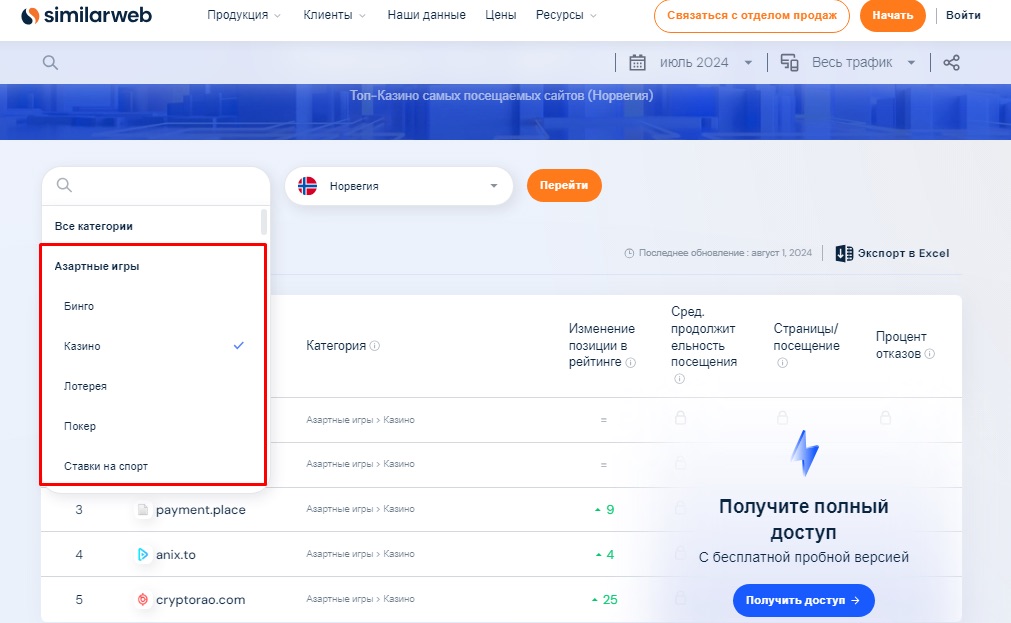The height and width of the screenshot is (623, 1011).
Task: Click the orange Начать button
Action: (892, 15)
